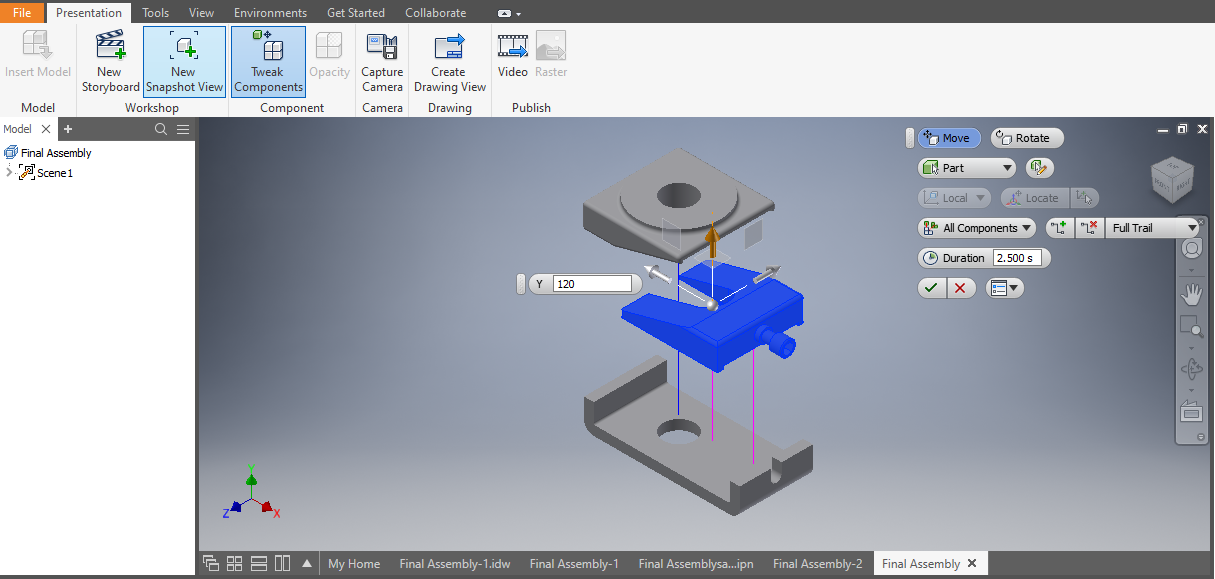Activate the Capture Camera tool

tap(382, 60)
